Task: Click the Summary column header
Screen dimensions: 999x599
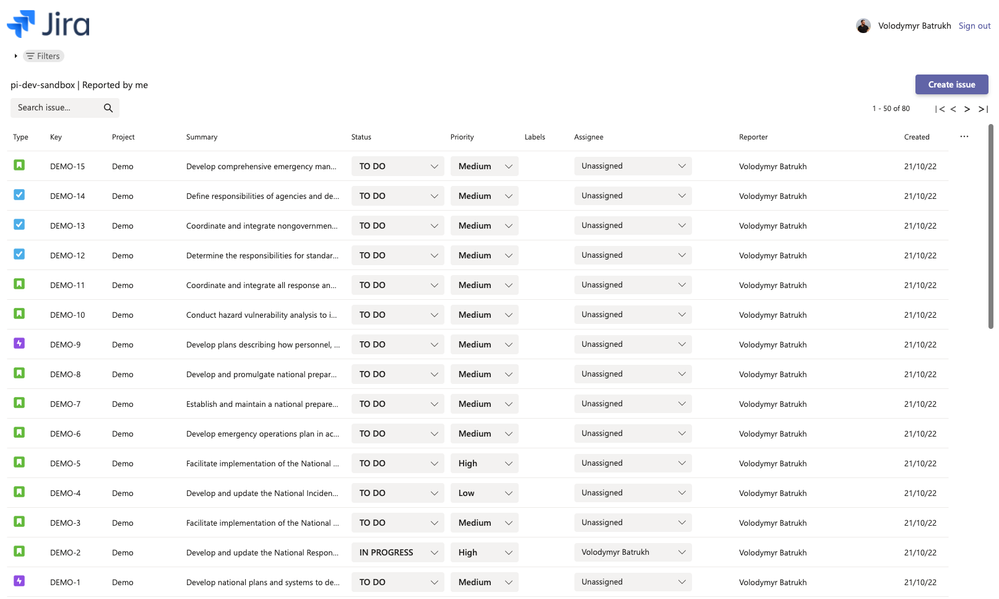Action: click(200, 137)
